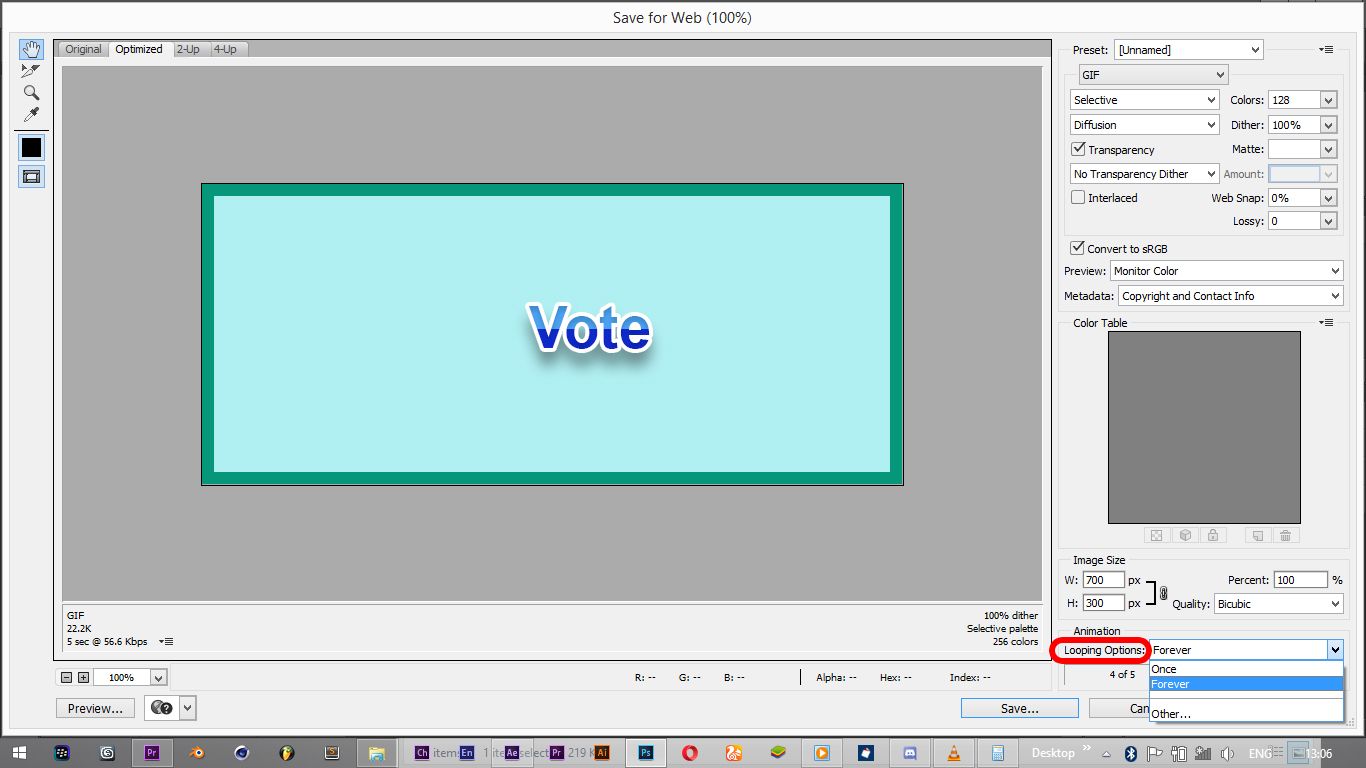Click the map to transparent icon
This screenshot has width=1366, height=768.
1156,536
